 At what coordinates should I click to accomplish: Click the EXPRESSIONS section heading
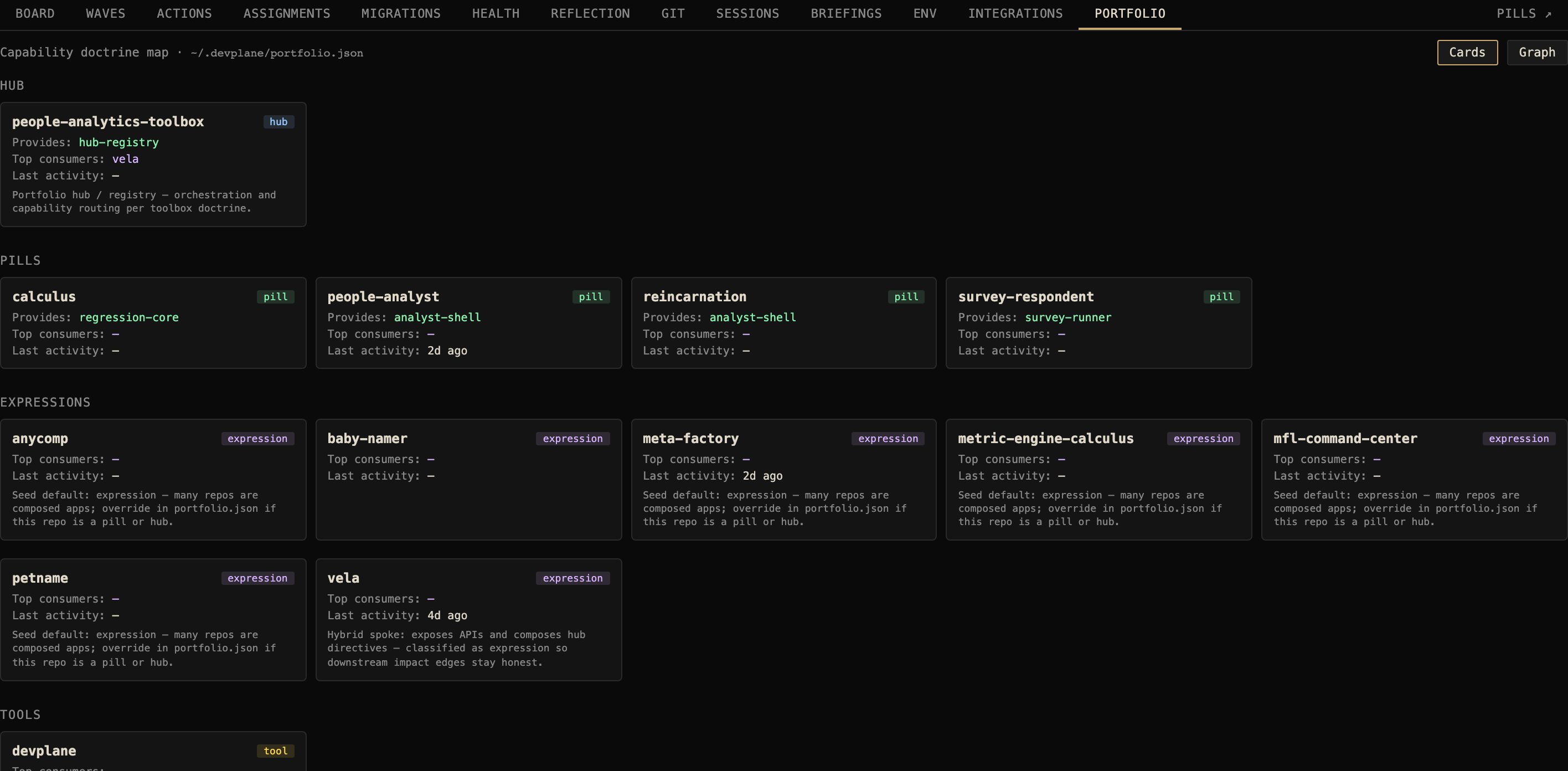coord(45,403)
